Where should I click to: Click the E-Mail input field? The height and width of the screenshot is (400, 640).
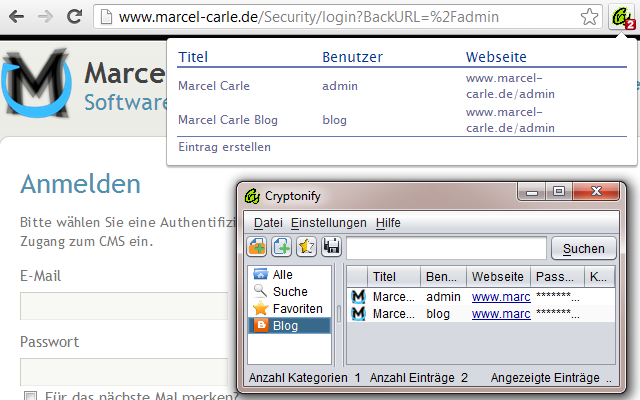coord(124,306)
